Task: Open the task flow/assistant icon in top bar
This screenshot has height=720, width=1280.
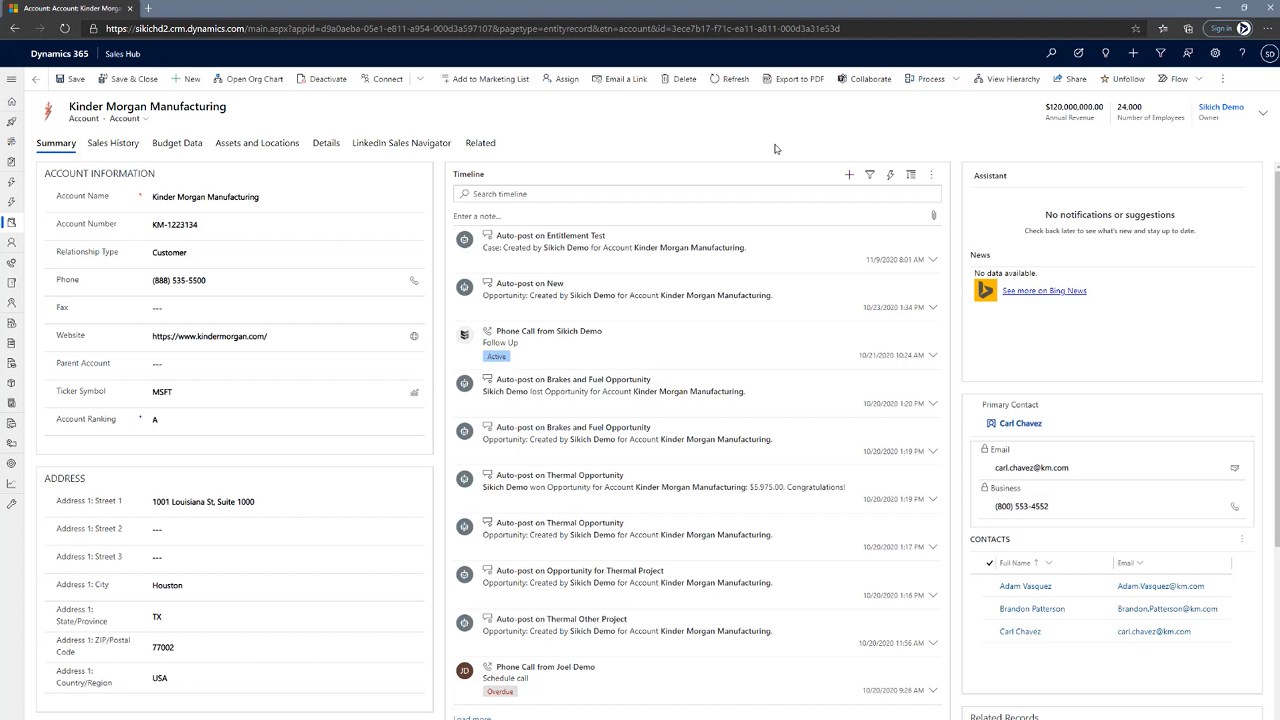Action: [1078, 53]
